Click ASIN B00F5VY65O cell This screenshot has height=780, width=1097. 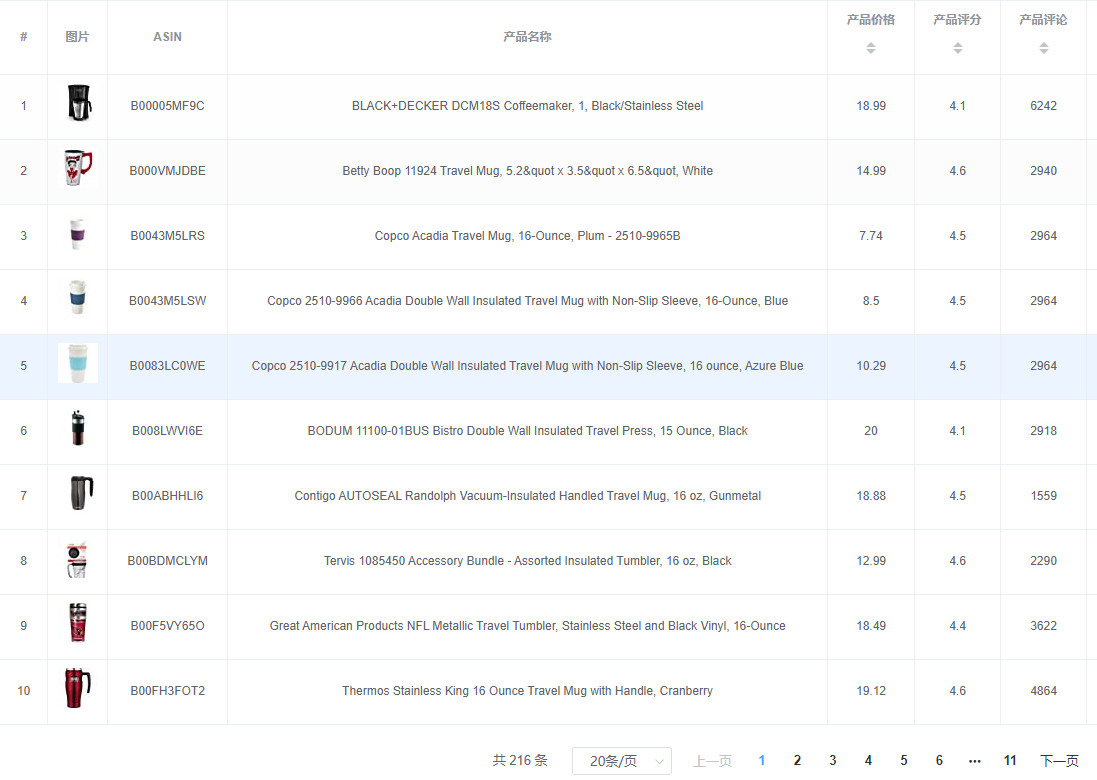pyautogui.click(x=167, y=626)
